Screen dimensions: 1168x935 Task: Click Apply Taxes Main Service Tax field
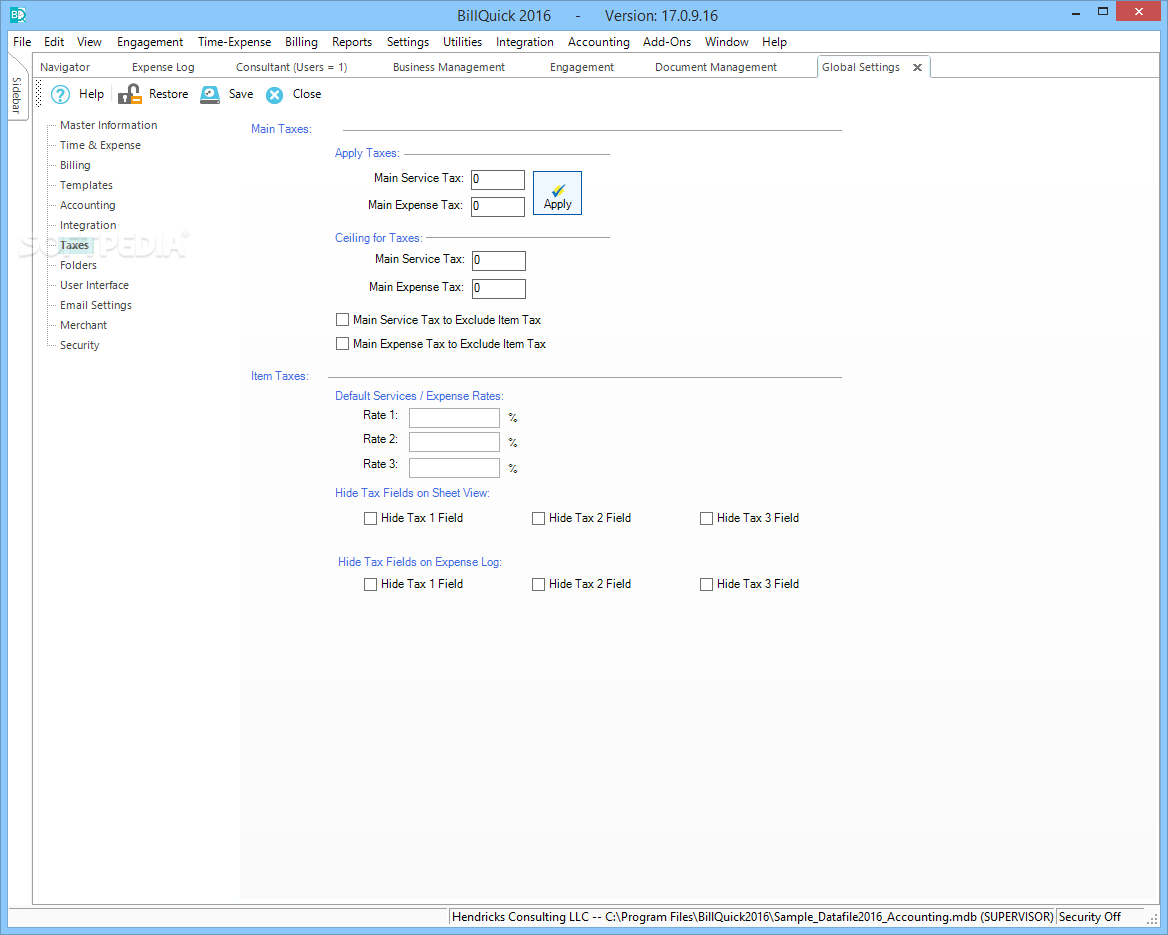(498, 180)
